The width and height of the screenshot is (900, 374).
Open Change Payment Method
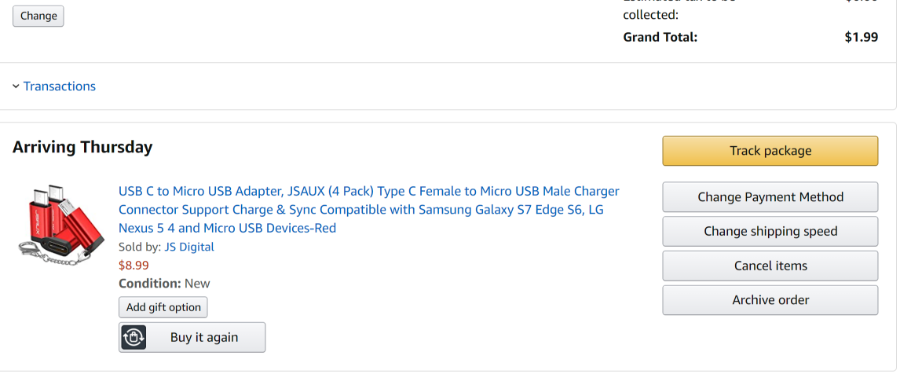point(770,197)
